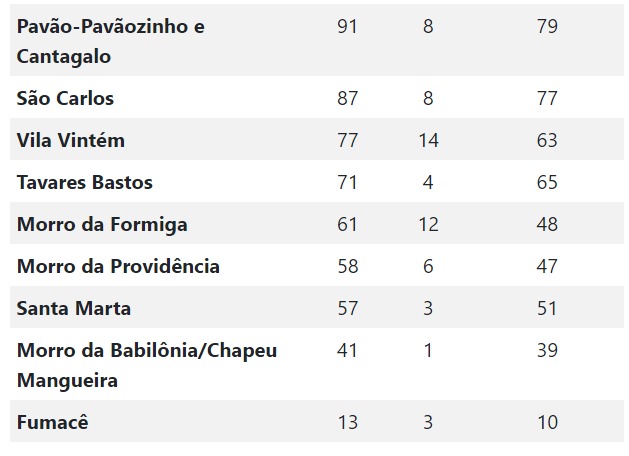Select the Tavares Bastos row name
Image resolution: width=629 pixels, height=456 pixels.
(x=85, y=182)
